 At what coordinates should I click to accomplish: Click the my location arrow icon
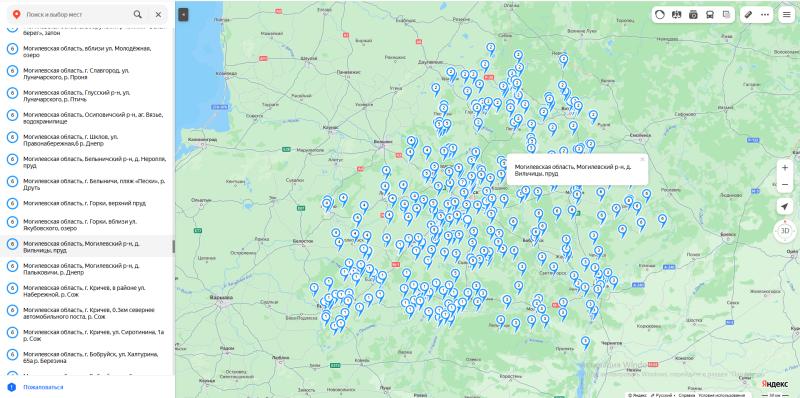click(785, 206)
